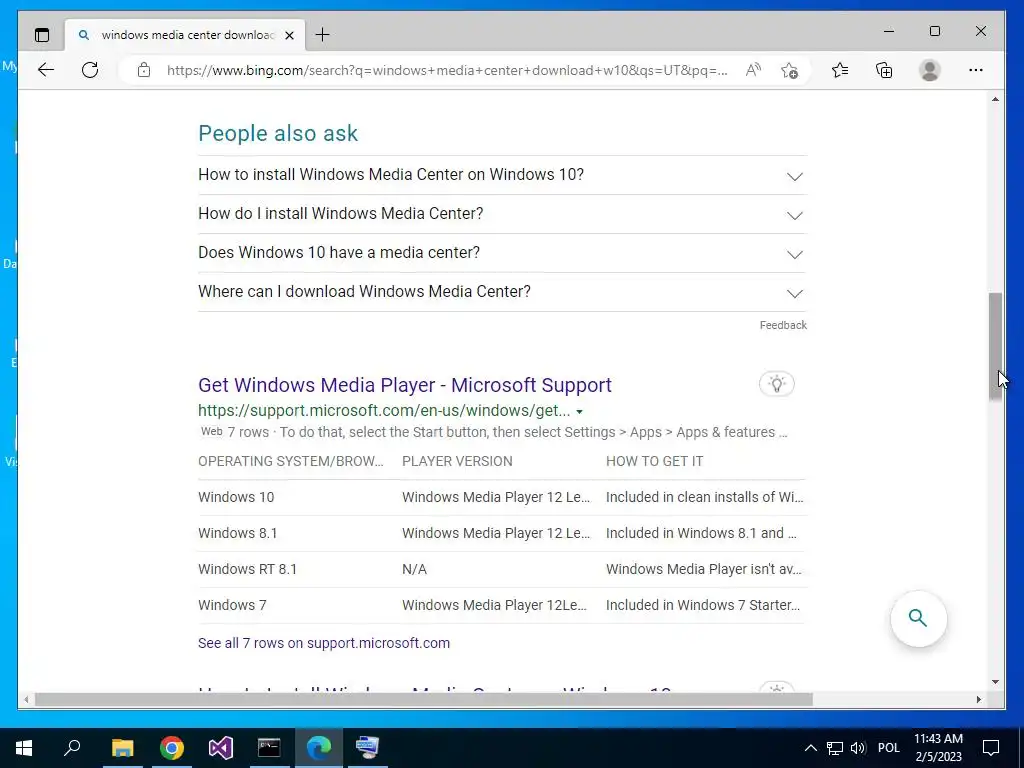
Task: Open See all 7 rows on support.microsoft.com
Action: [x=324, y=643]
